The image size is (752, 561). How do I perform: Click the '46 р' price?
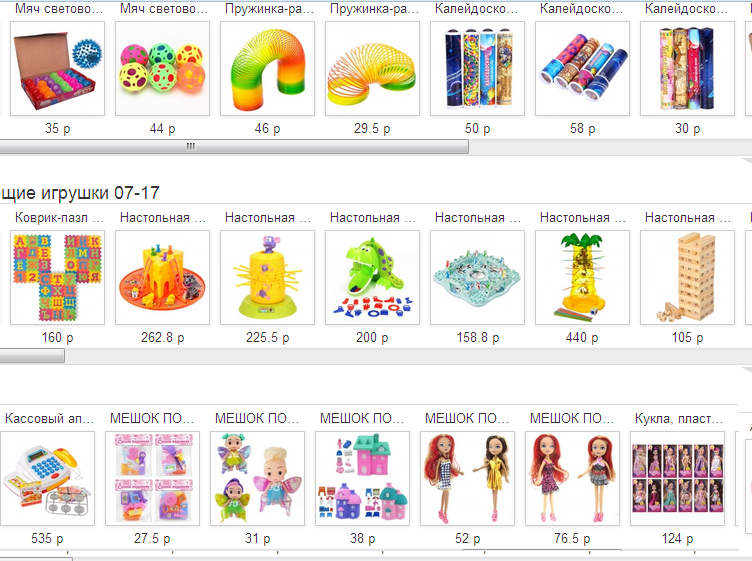coord(268,129)
